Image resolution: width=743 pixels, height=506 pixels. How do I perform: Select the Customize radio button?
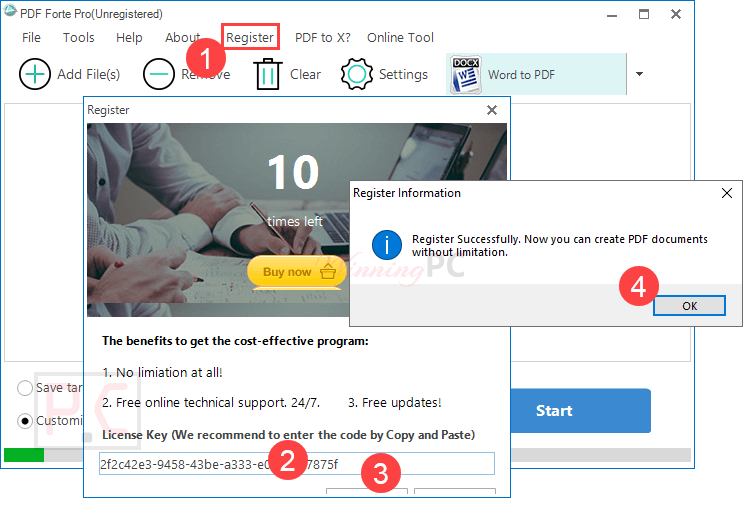coord(25,421)
